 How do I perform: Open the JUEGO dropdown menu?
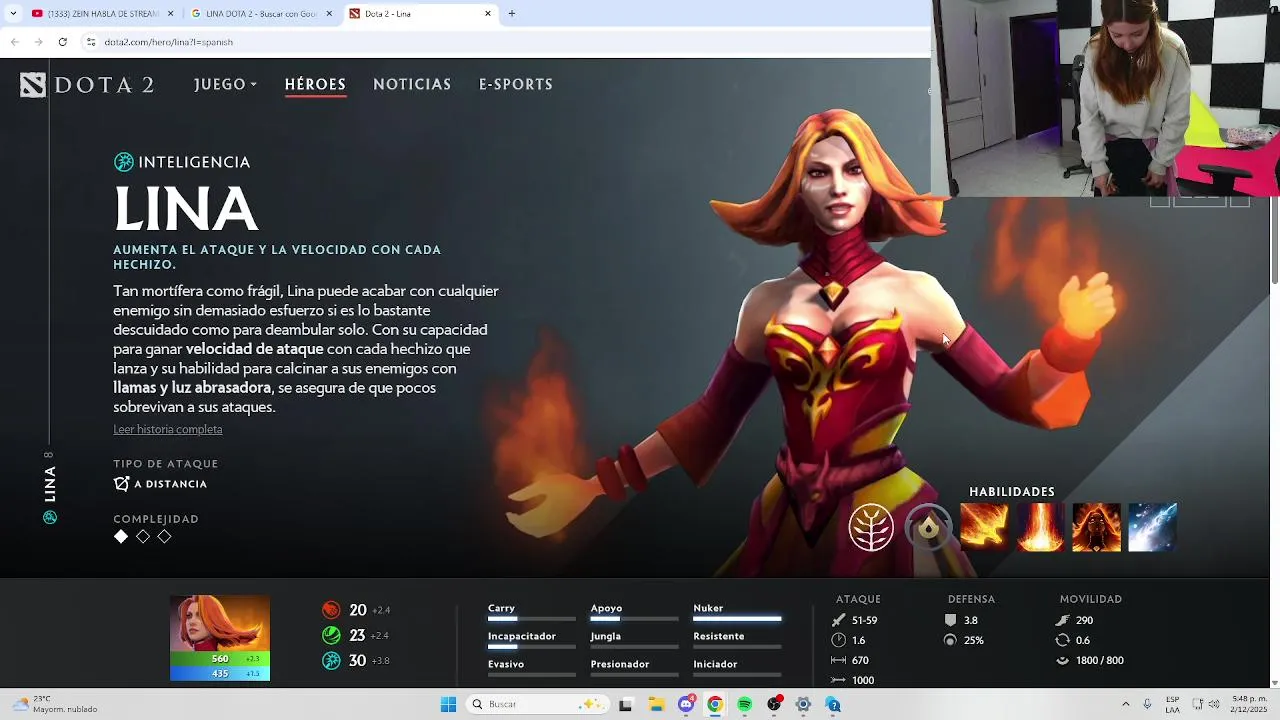click(226, 85)
